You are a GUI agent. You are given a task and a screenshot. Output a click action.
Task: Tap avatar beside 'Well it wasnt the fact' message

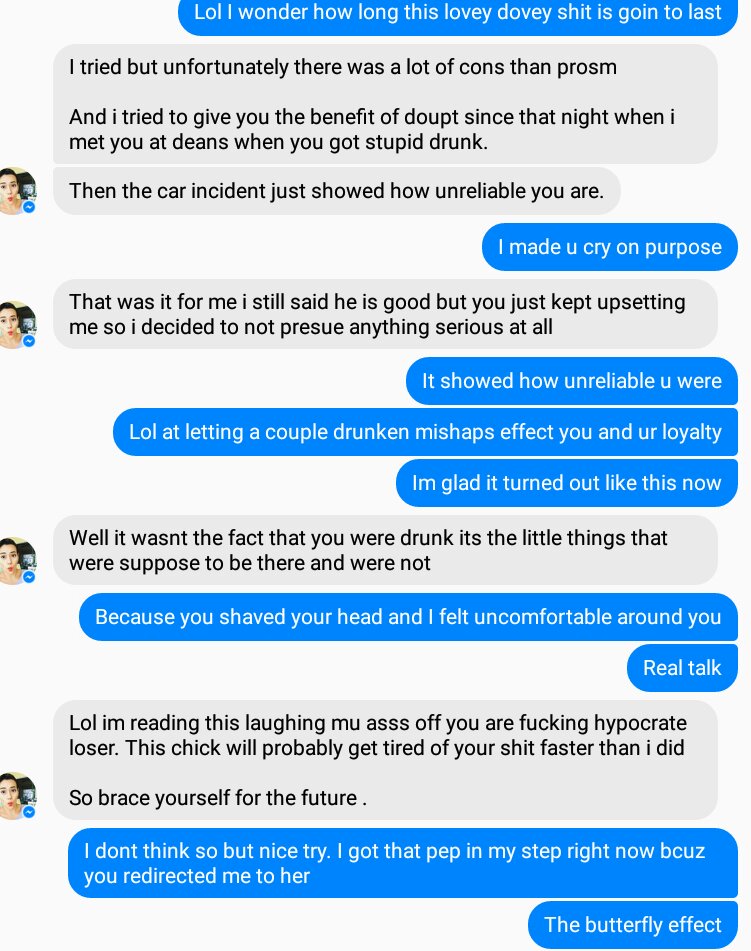pos(17,561)
